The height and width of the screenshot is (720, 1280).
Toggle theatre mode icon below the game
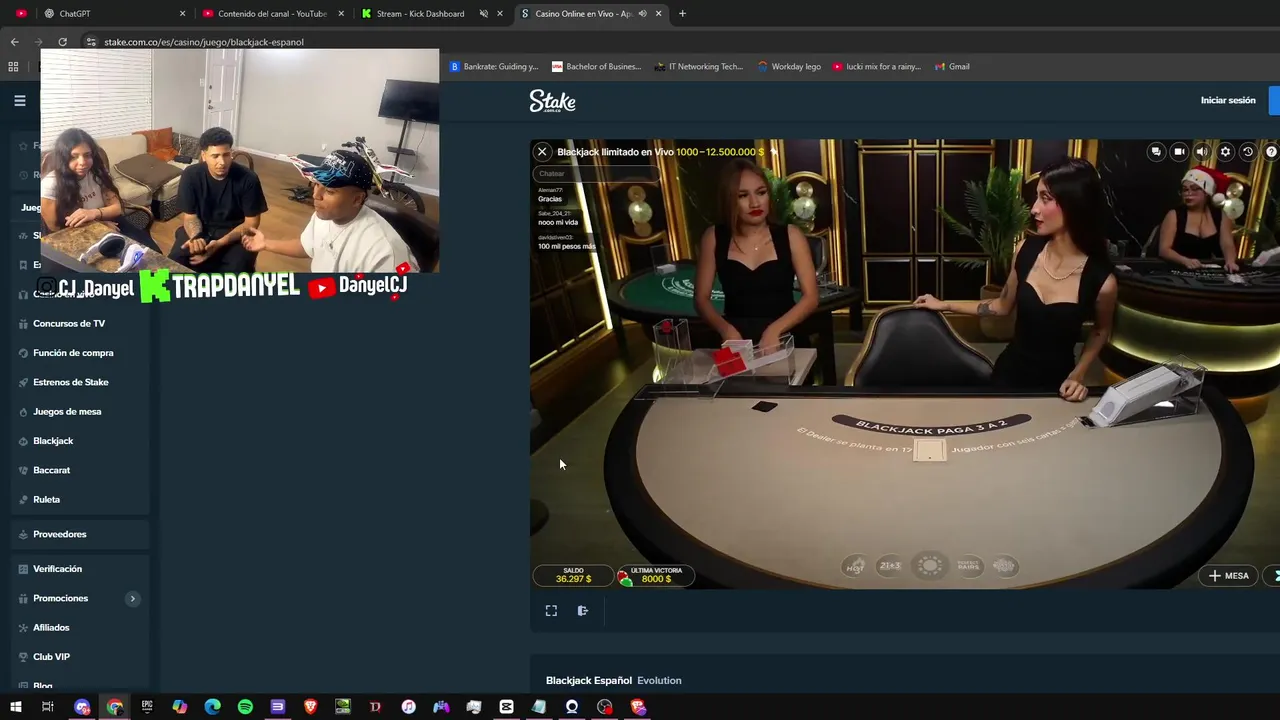[583, 611]
